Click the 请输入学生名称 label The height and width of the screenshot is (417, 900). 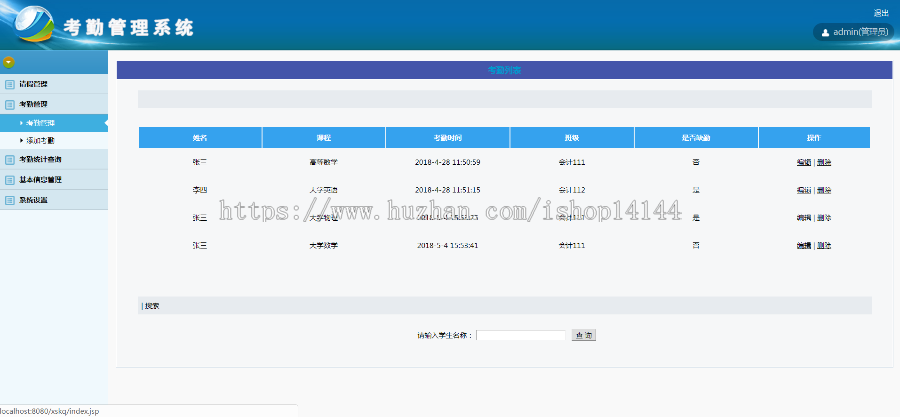point(445,336)
